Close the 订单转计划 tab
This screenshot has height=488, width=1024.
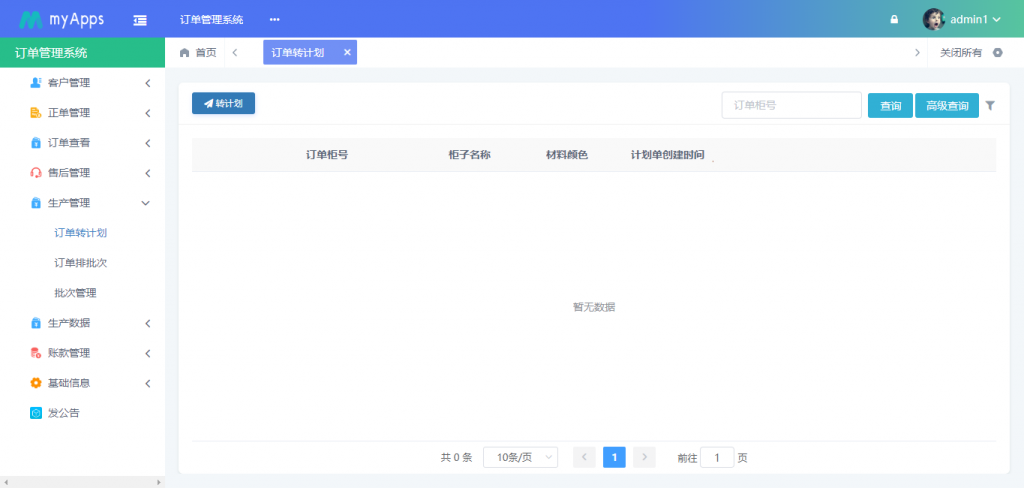[x=347, y=52]
